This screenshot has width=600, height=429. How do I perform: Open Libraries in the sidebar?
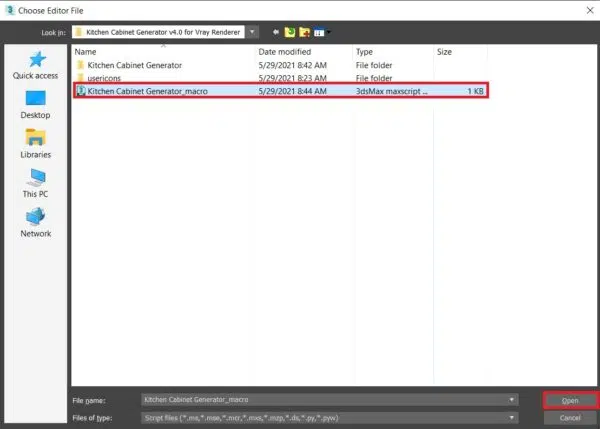(36, 144)
